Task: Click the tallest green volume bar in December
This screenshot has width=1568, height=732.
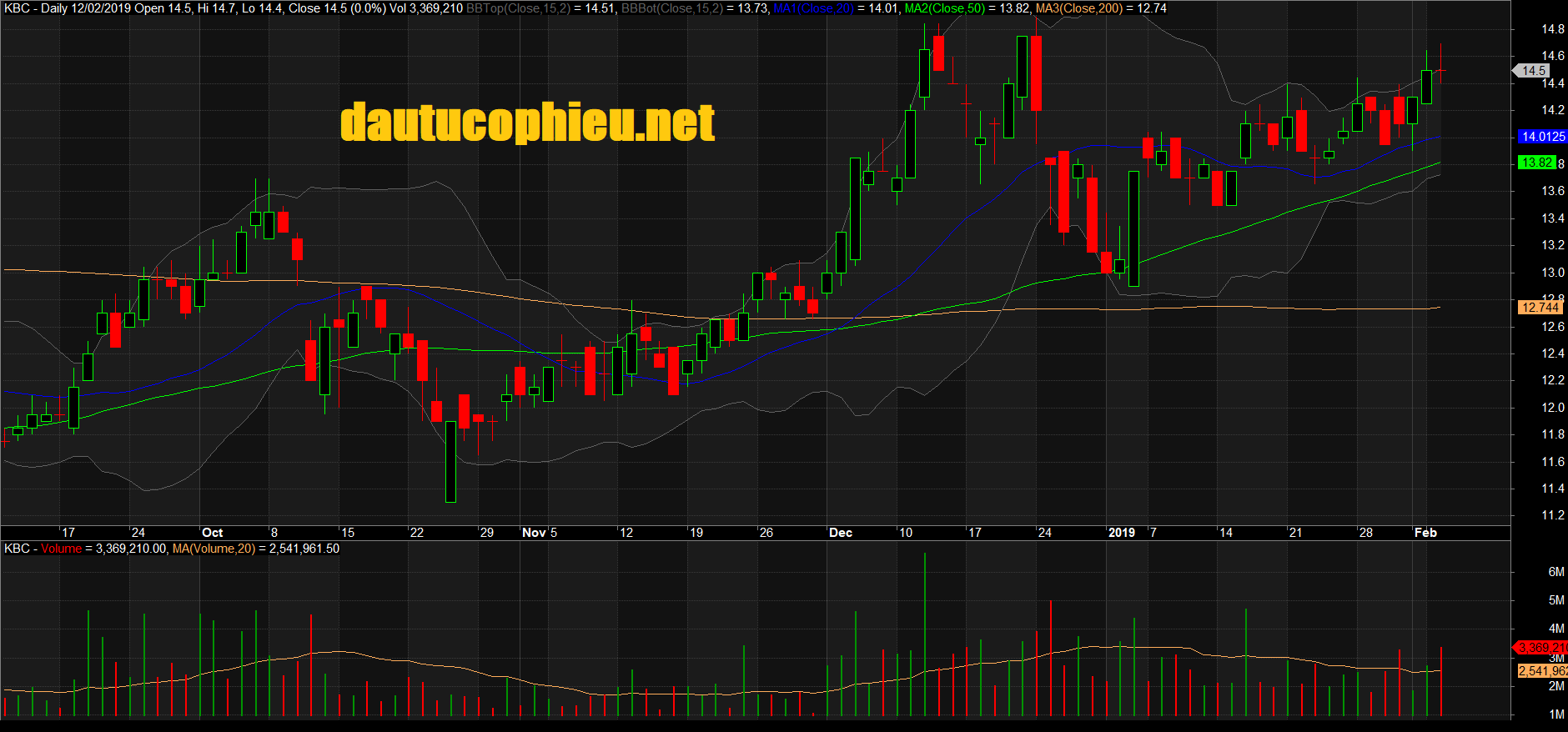Action: coord(924,634)
